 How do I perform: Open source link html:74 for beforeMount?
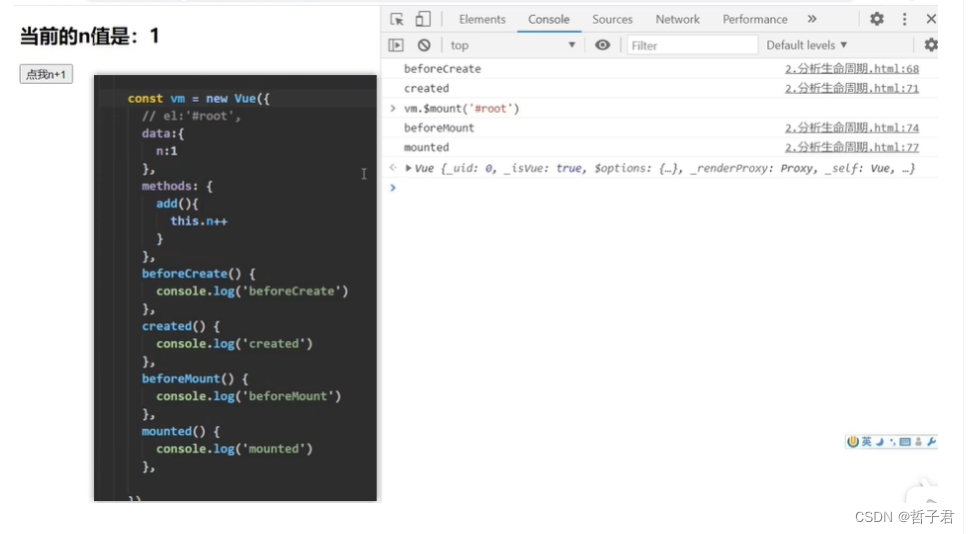click(x=852, y=128)
